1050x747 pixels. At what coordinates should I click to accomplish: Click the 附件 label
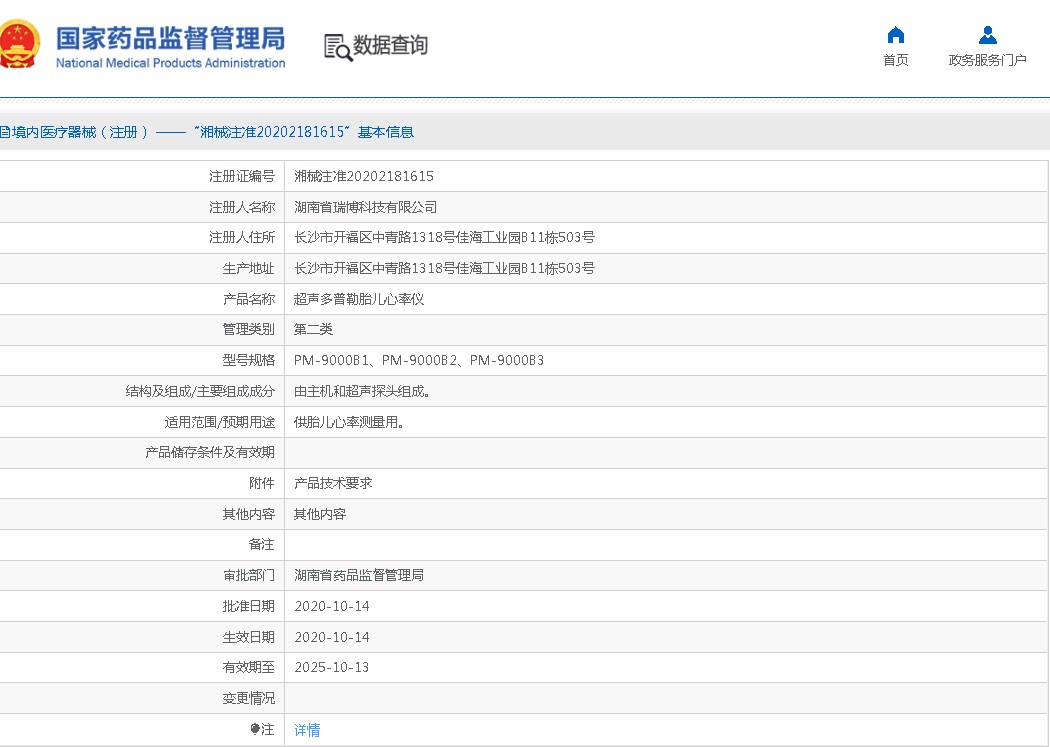(x=262, y=483)
